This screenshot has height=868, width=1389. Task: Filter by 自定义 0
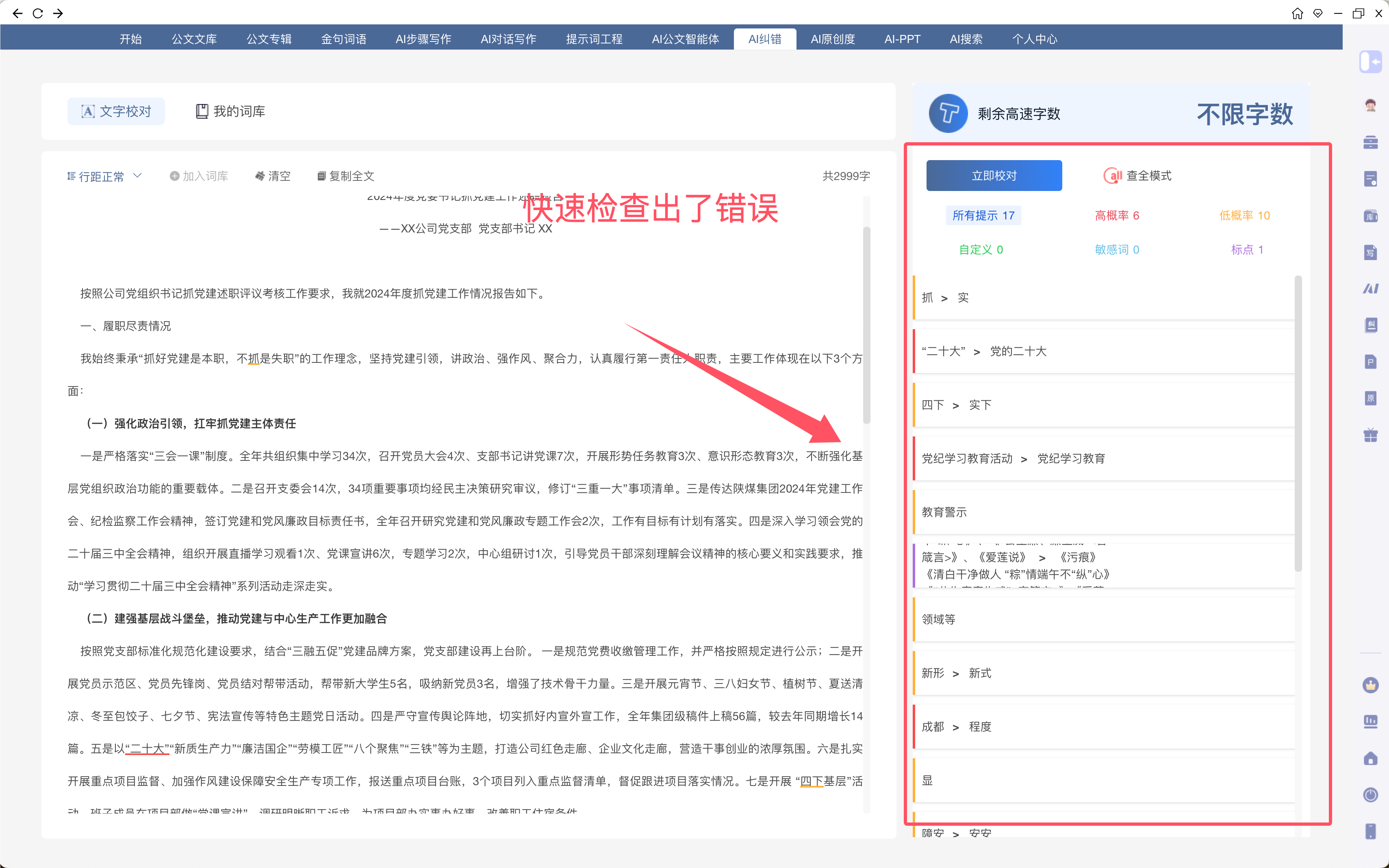click(x=981, y=250)
